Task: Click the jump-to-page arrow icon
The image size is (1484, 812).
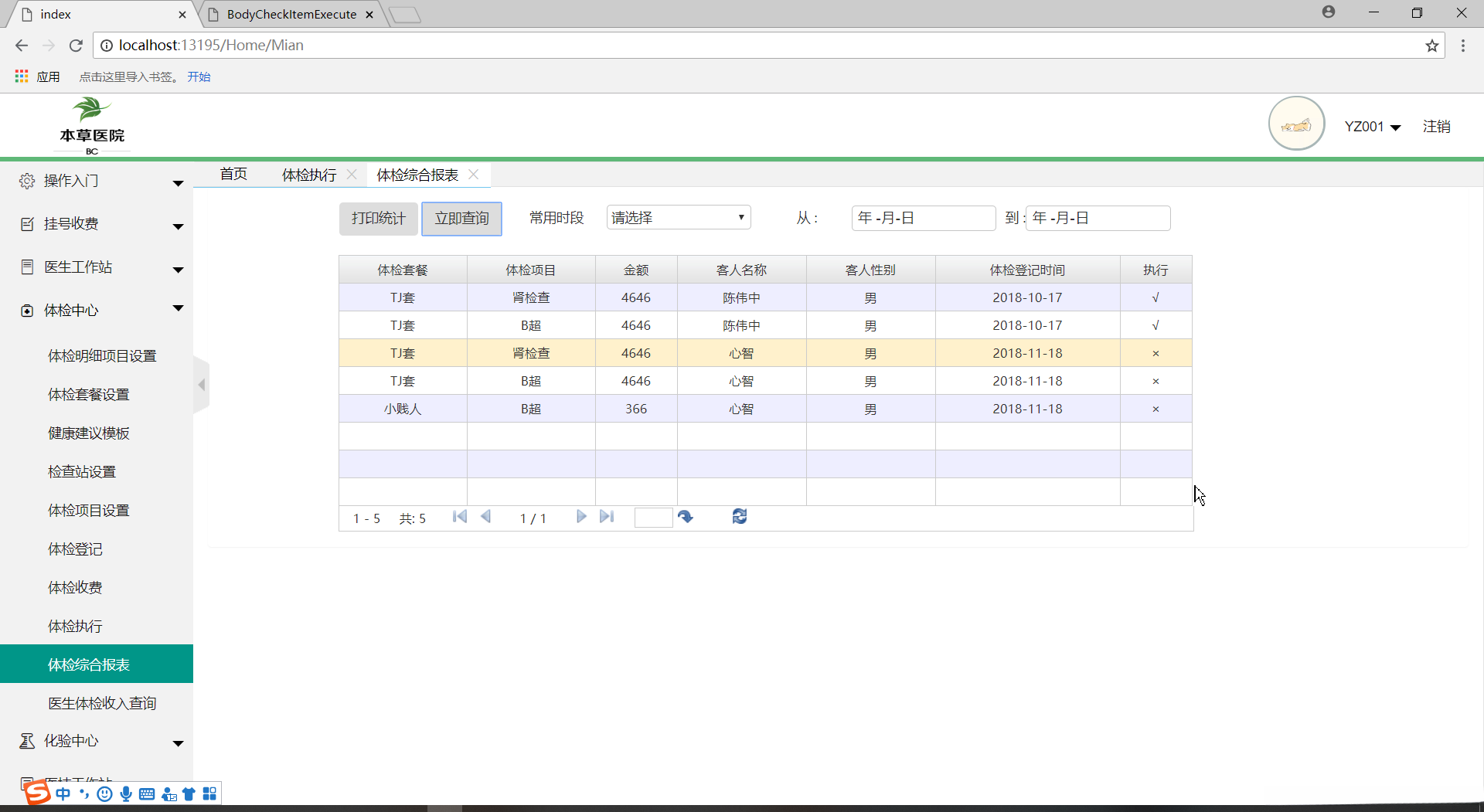Action: tap(686, 517)
